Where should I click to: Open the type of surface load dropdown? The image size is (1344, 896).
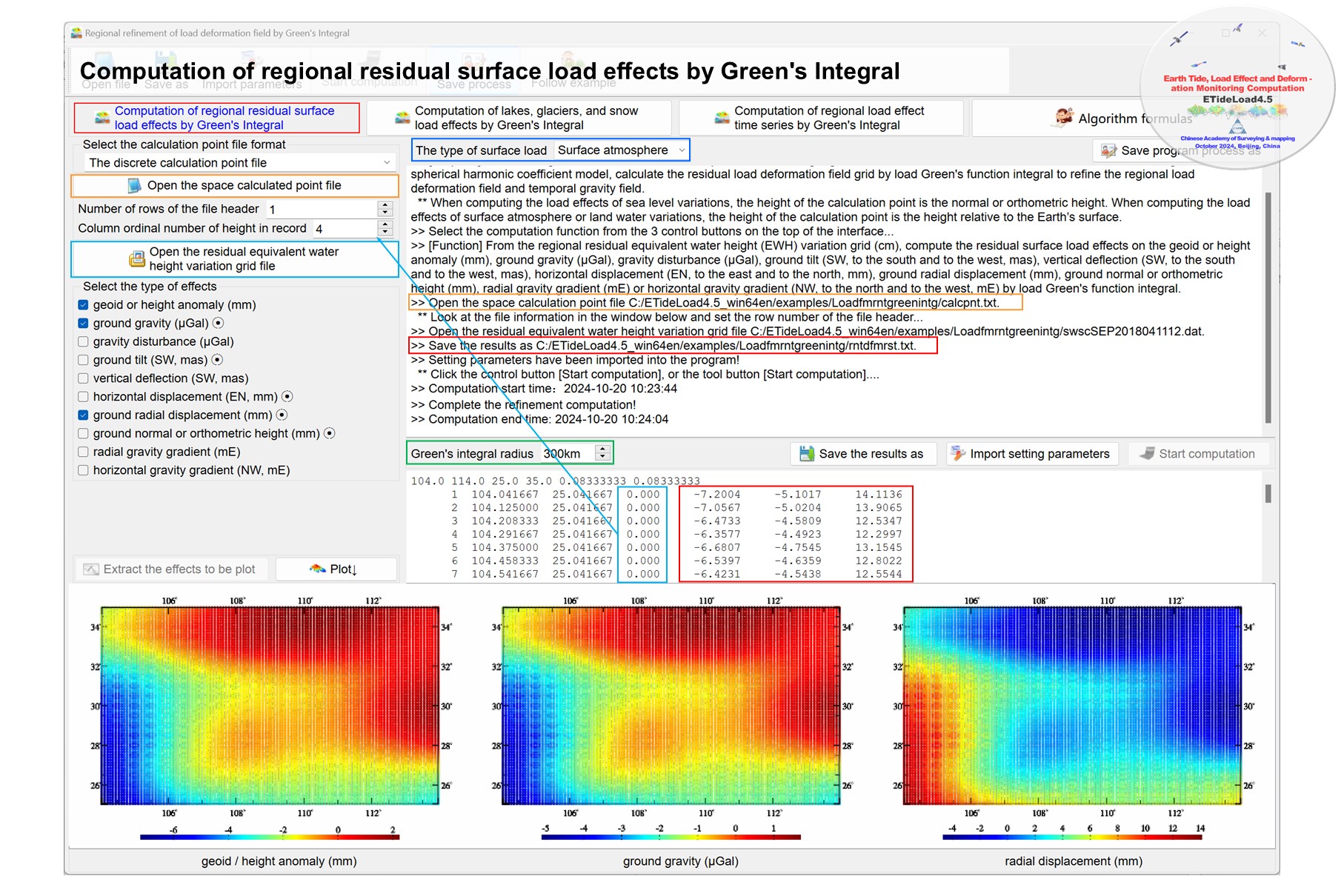(681, 150)
